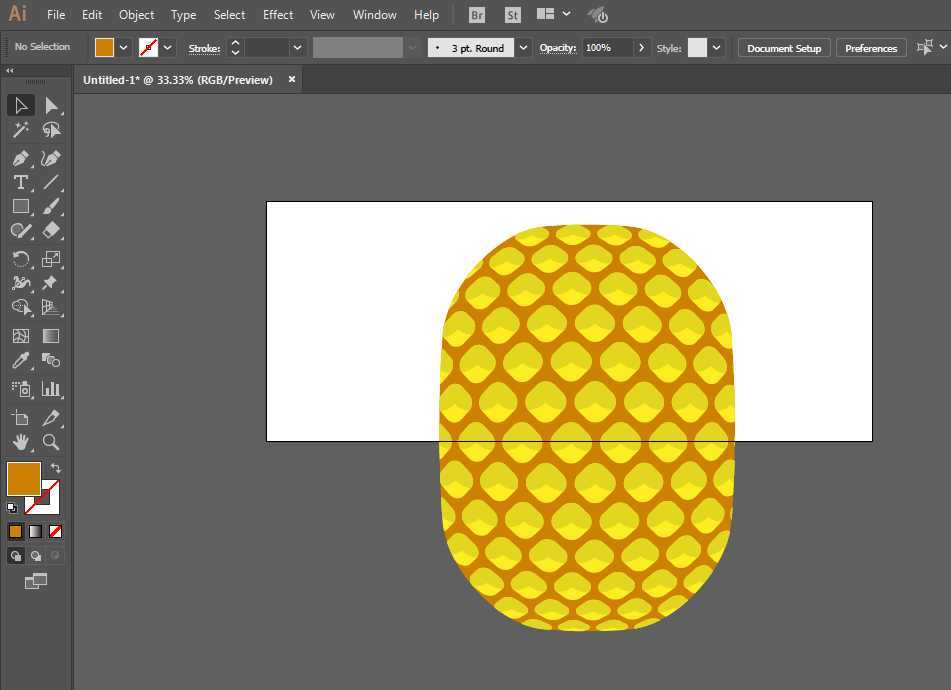
Task: Set paint mode to None
Action: pos(56,531)
